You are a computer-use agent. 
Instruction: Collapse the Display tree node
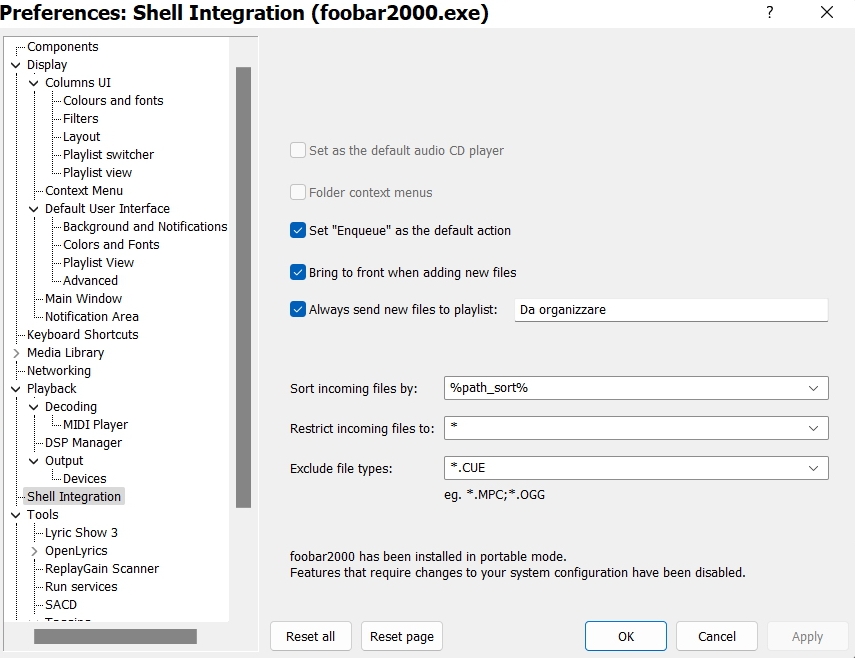(x=16, y=65)
